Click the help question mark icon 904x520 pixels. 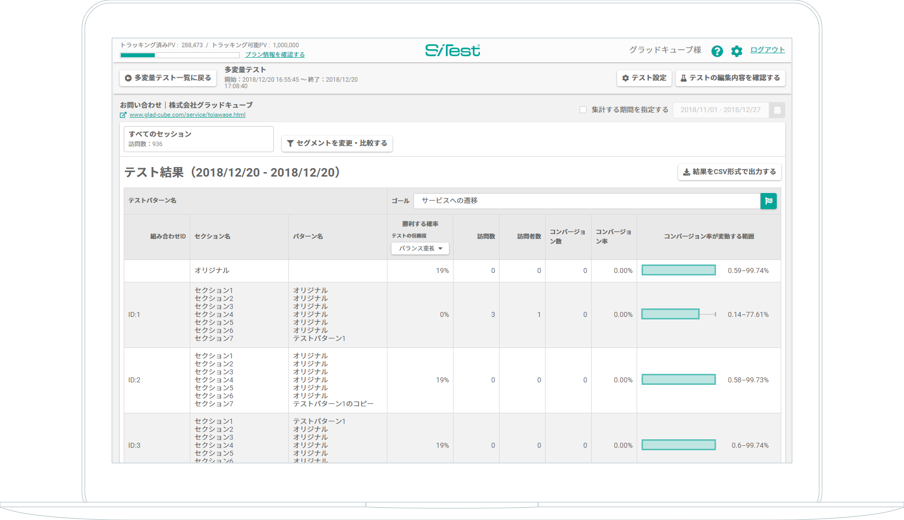pyautogui.click(x=717, y=51)
